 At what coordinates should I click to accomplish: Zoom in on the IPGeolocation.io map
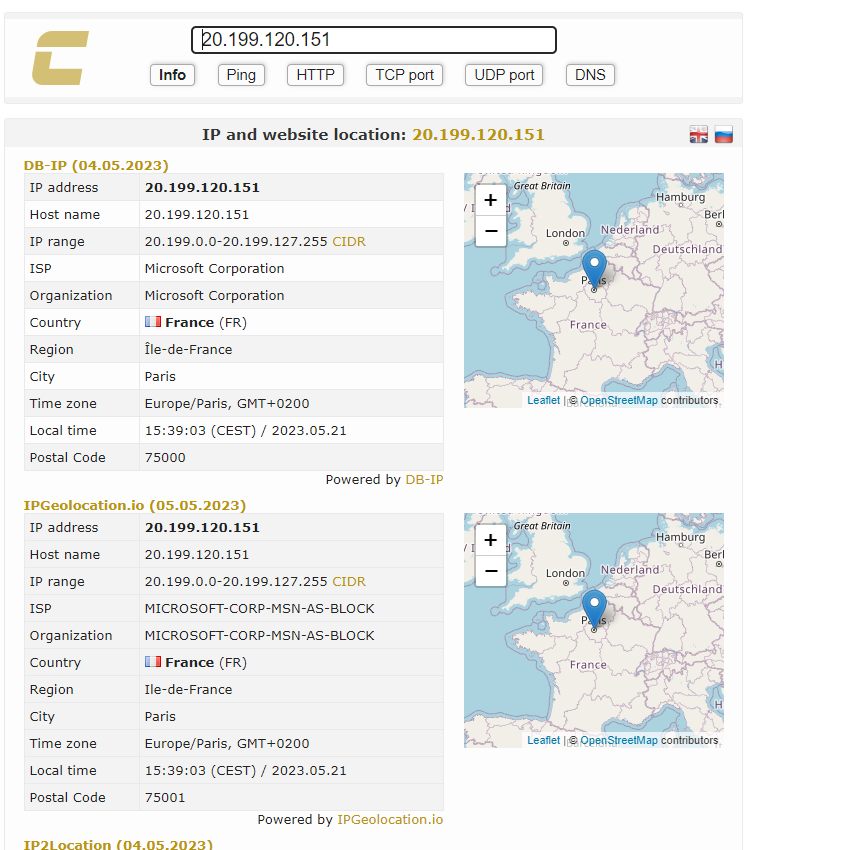coord(490,540)
